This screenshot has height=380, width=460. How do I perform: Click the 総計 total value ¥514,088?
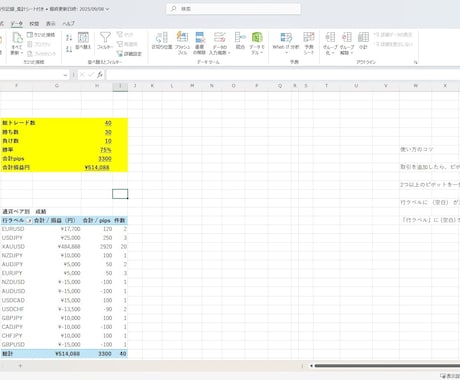click(x=67, y=354)
